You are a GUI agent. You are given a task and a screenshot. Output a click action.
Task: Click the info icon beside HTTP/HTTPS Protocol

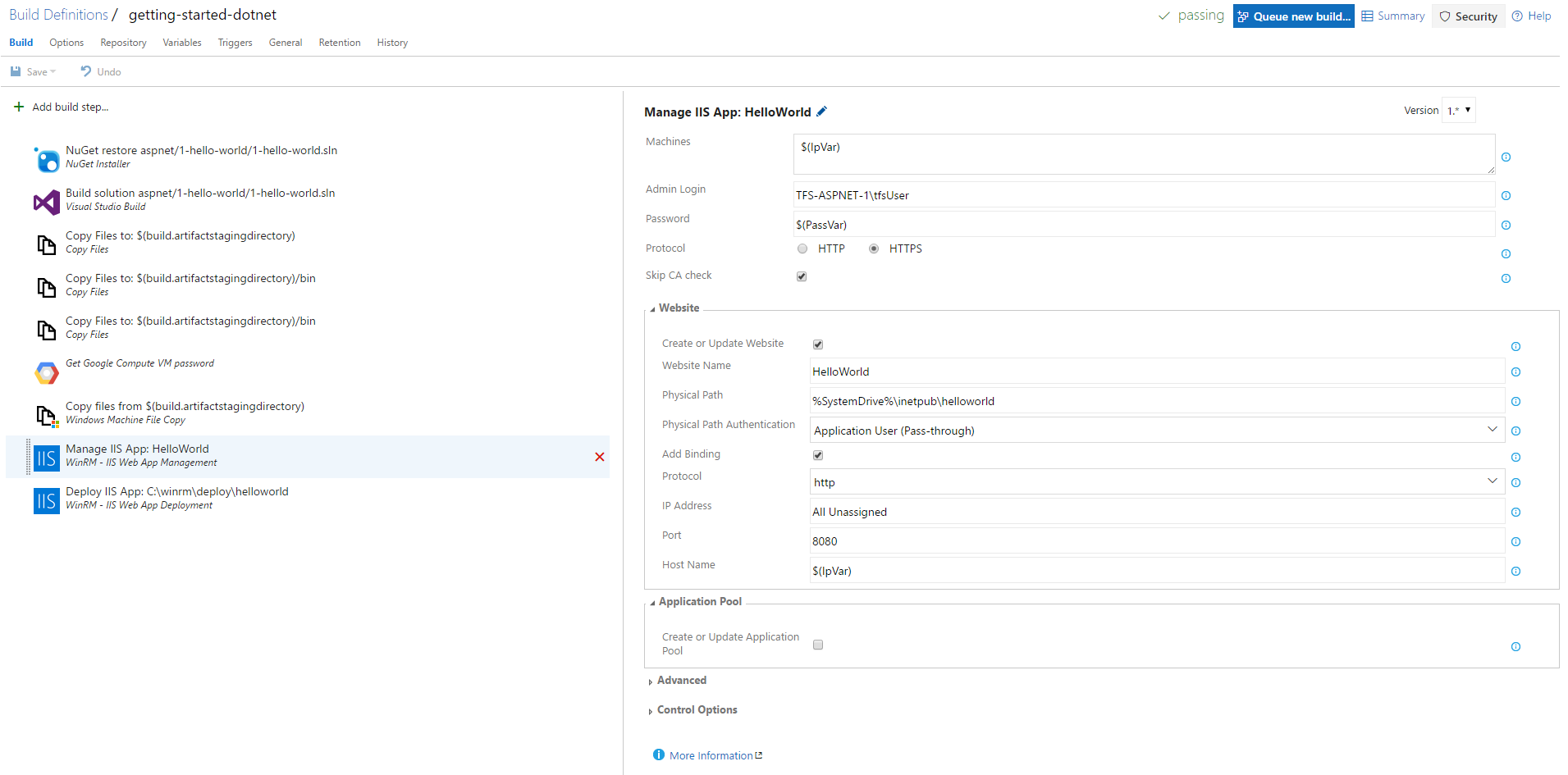click(x=1506, y=253)
